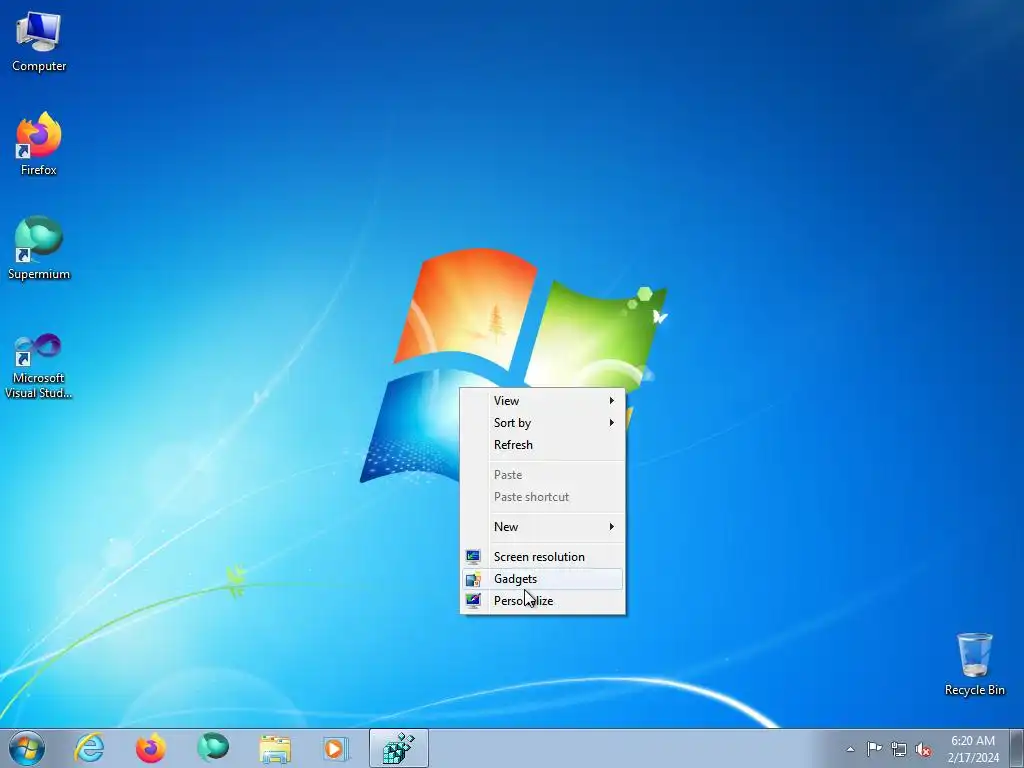Launch Firefox from the taskbar
This screenshot has height=768, width=1024.
coord(150,748)
